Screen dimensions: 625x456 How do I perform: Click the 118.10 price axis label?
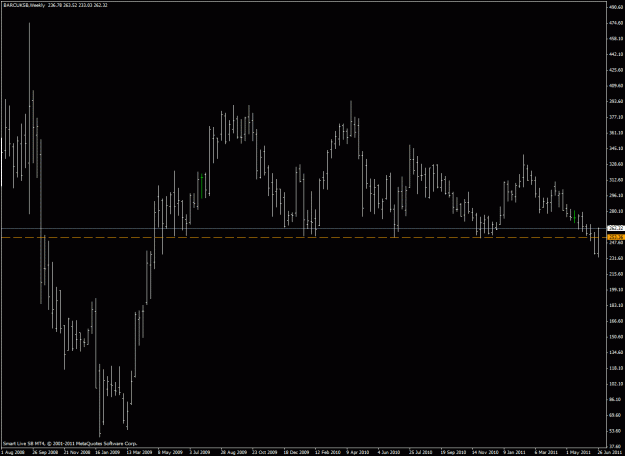[616, 368]
